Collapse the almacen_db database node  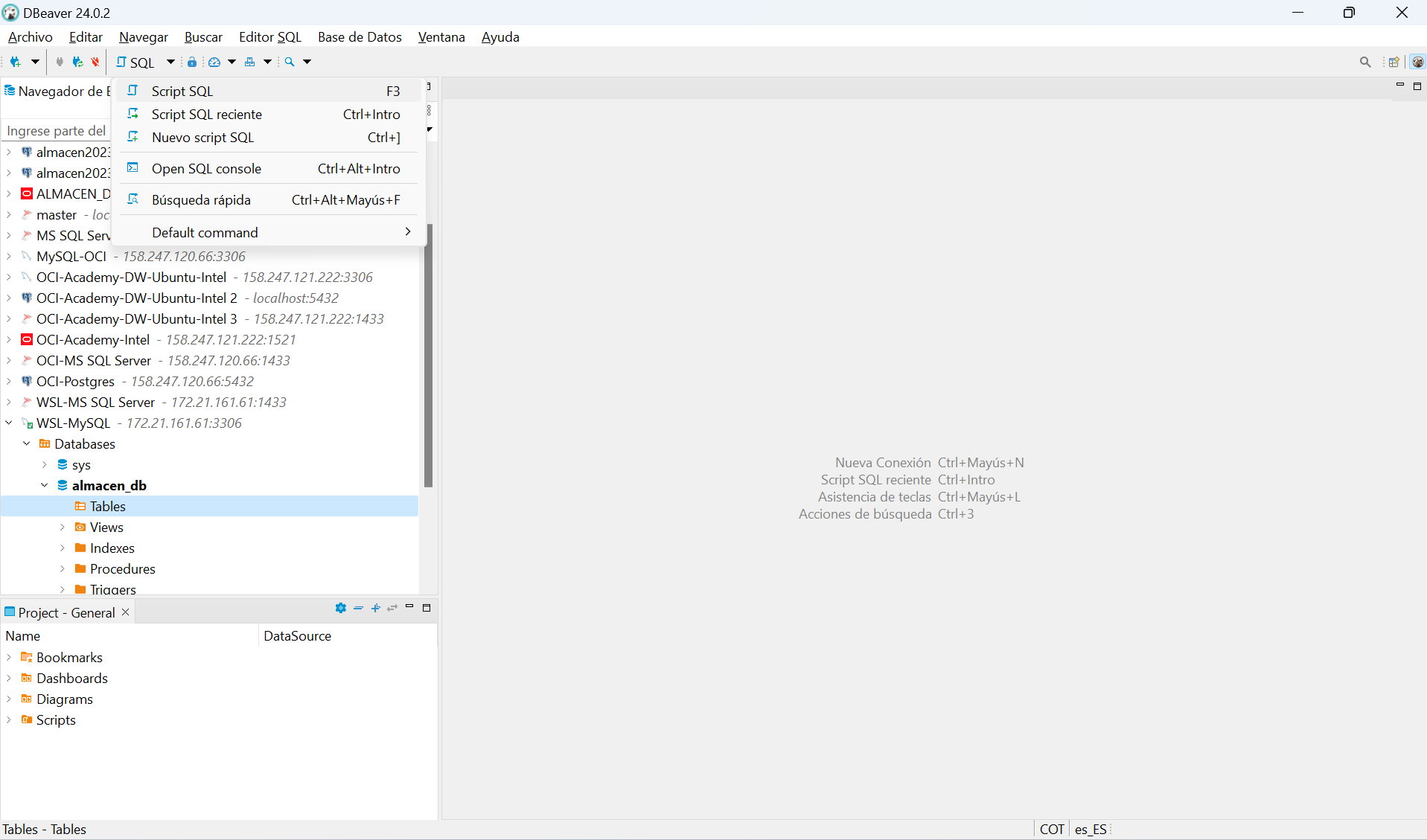45,485
